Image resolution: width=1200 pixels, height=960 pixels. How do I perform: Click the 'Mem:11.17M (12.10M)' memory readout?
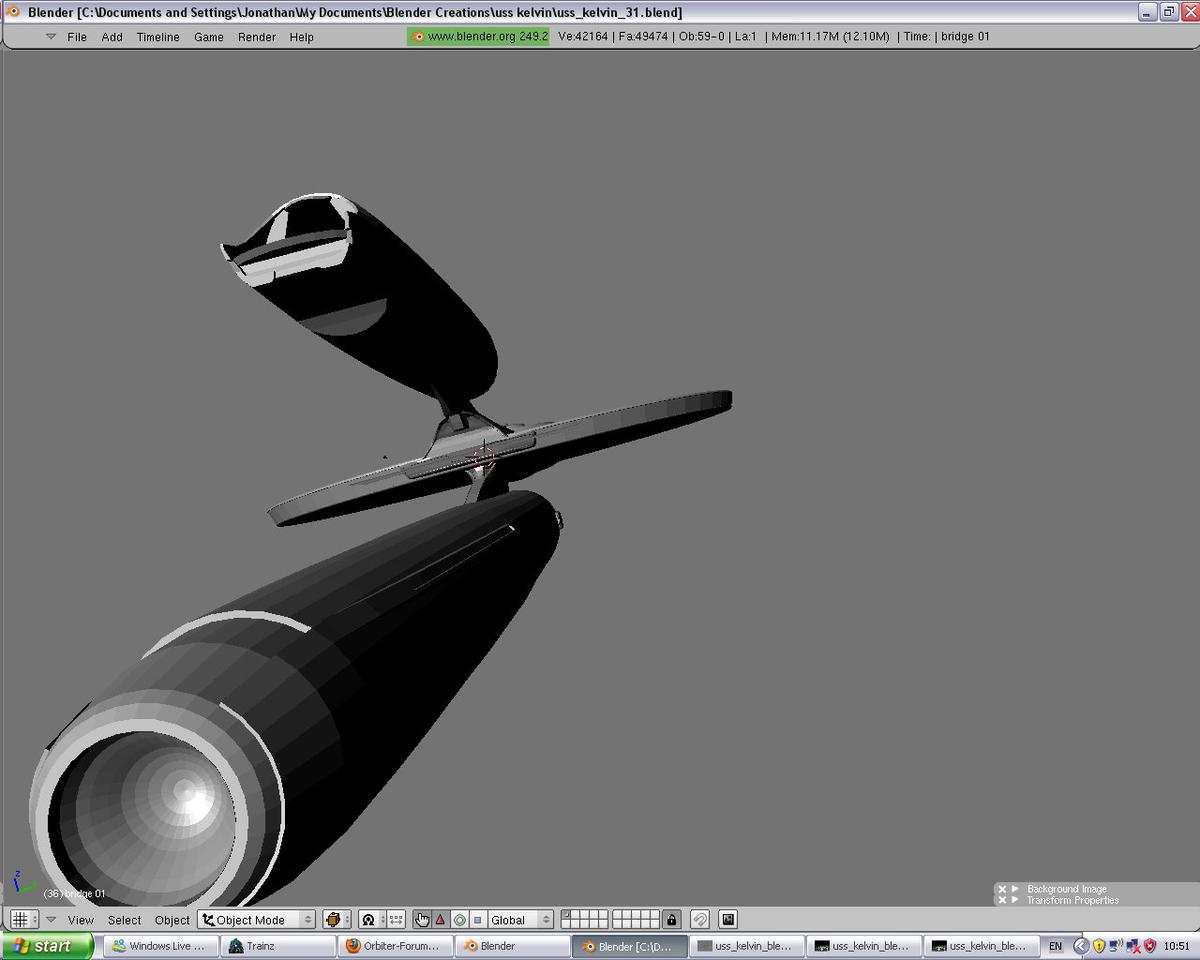(x=830, y=37)
